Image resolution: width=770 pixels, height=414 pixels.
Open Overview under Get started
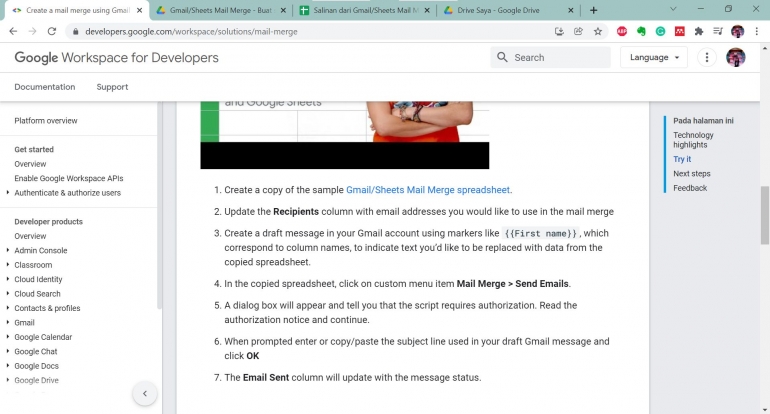(30, 164)
